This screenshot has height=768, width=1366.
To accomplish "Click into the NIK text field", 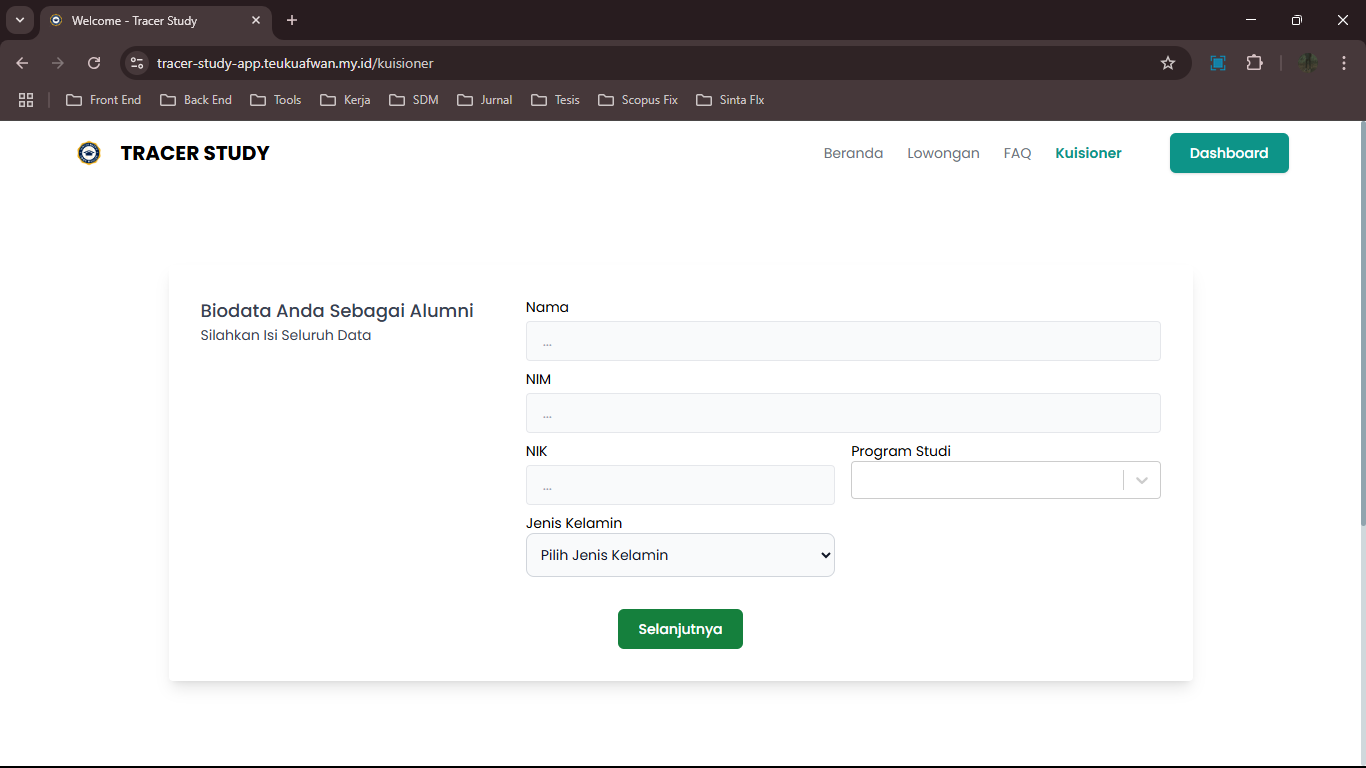I will point(679,485).
